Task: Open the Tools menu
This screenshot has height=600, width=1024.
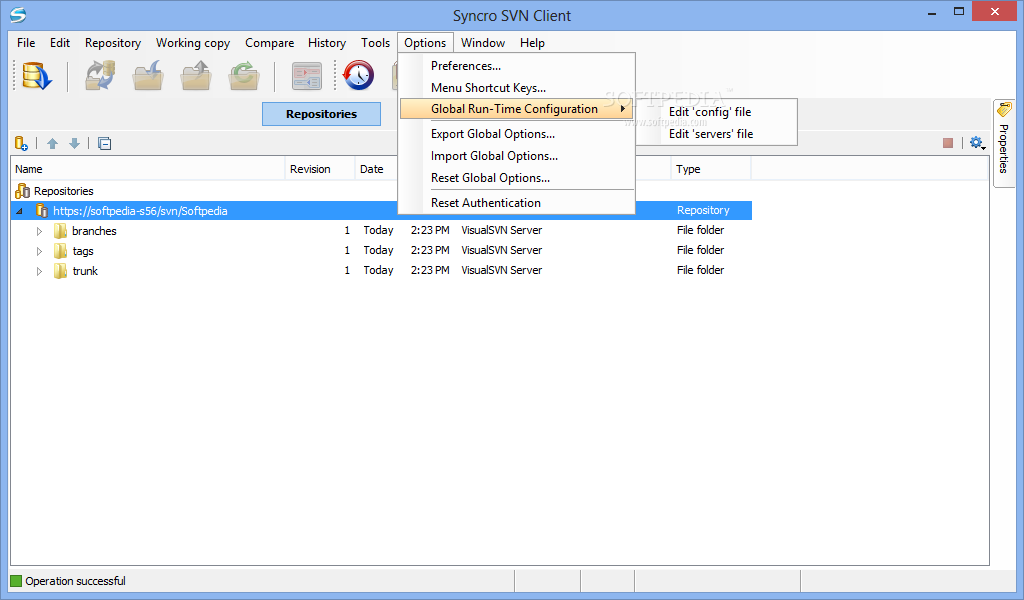Action: click(x=376, y=42)
